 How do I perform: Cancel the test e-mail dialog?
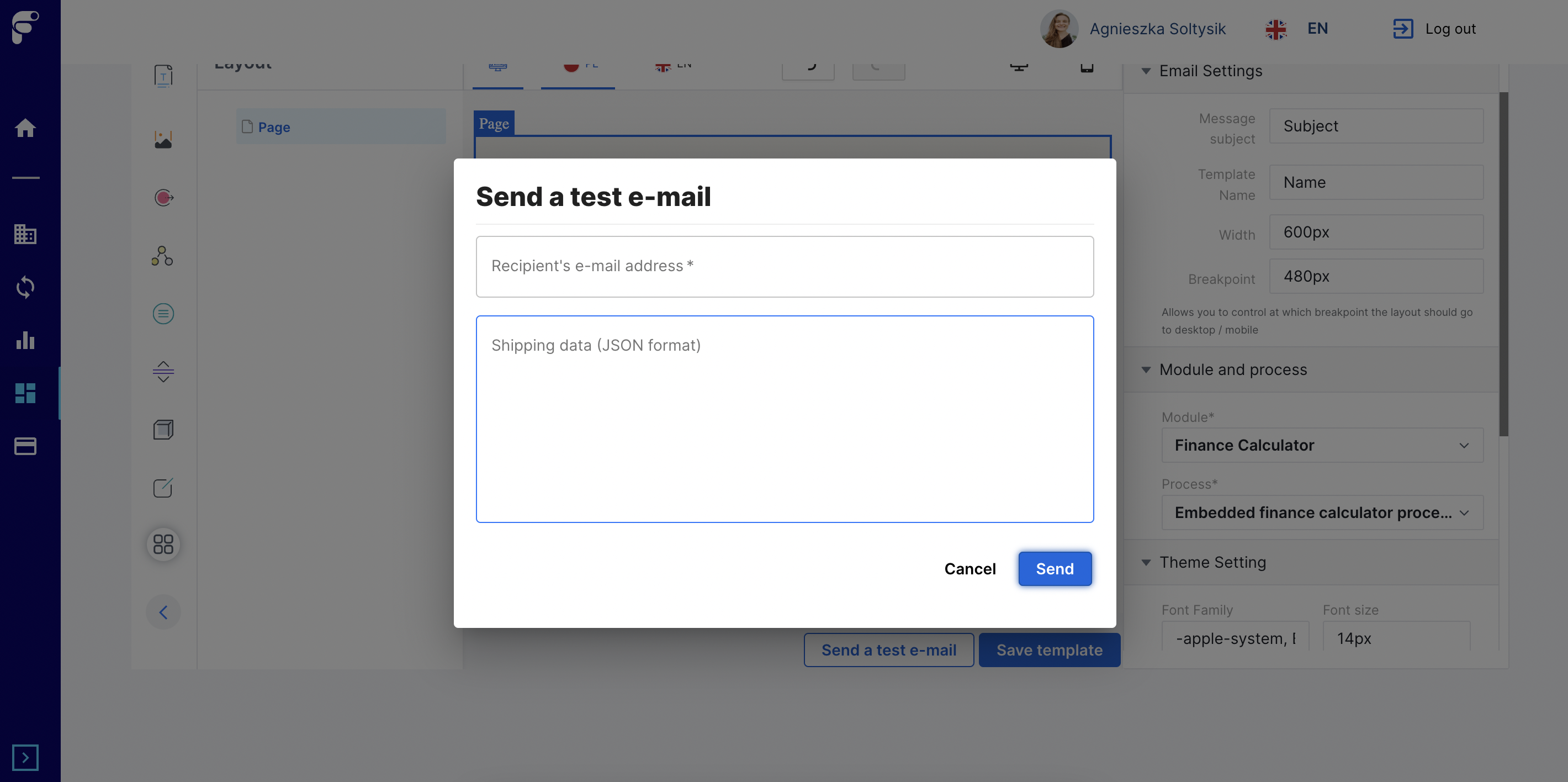tap(970, 568)
